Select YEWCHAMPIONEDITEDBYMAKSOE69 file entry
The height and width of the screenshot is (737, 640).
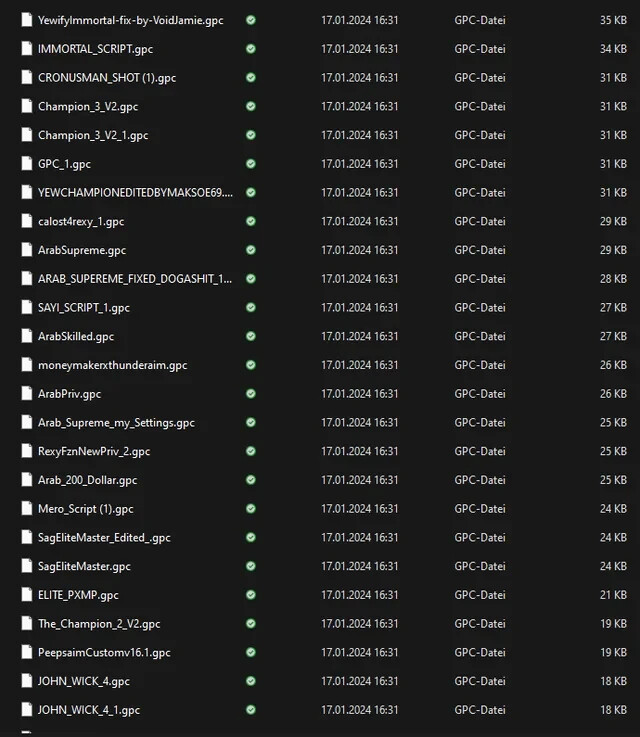click(135, 193)
